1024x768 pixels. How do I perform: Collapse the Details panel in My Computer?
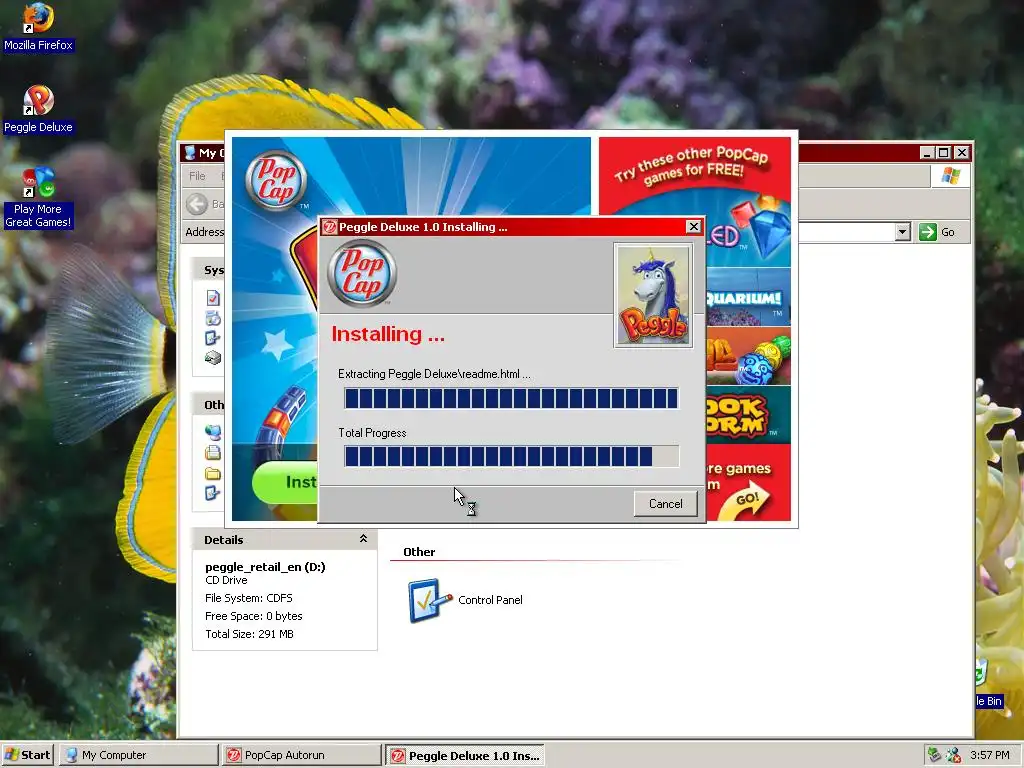pyautogui.click(x=363, y=539)
